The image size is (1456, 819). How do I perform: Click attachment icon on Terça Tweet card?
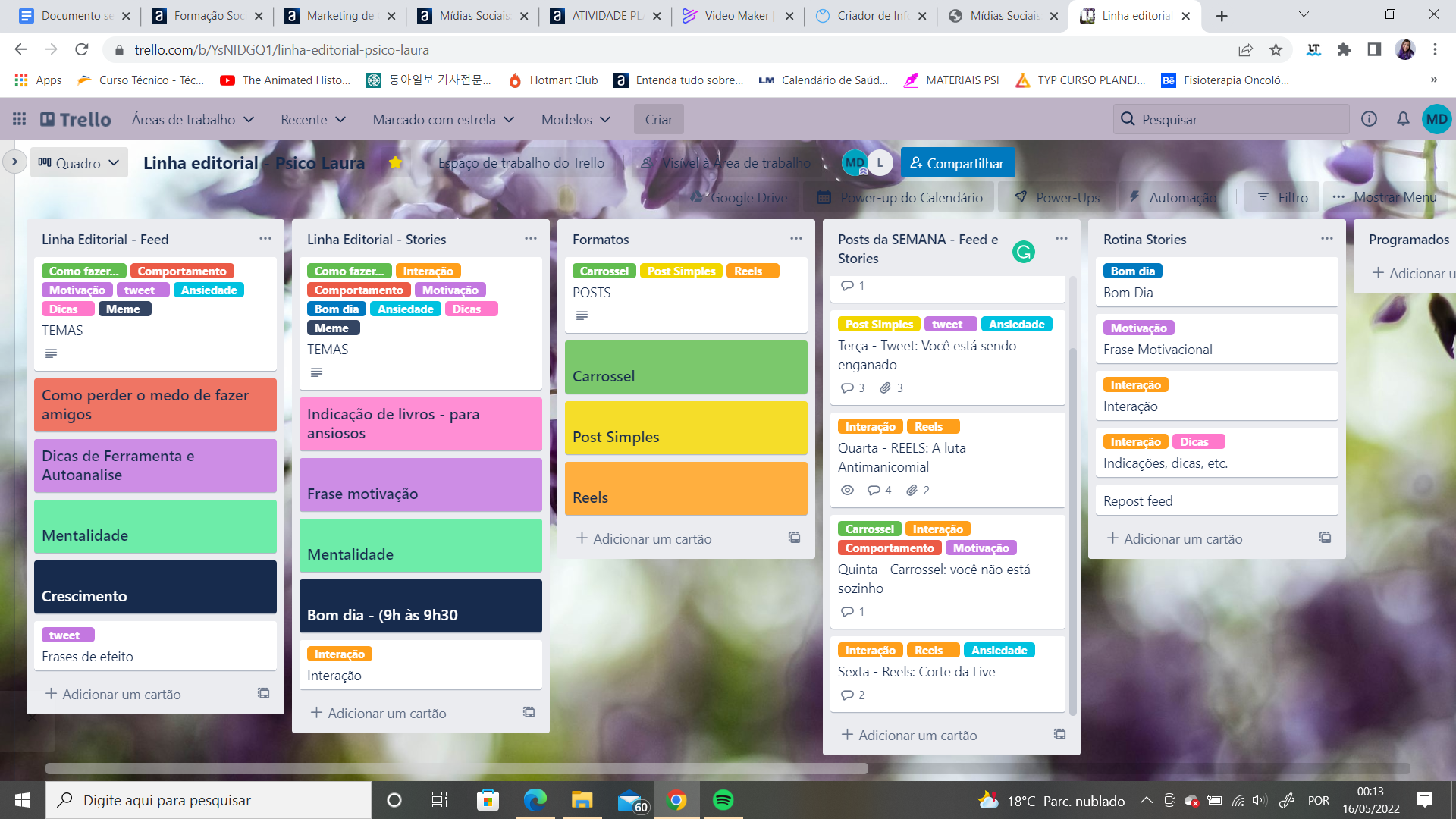pyautogui.click(x=885, y=388)
